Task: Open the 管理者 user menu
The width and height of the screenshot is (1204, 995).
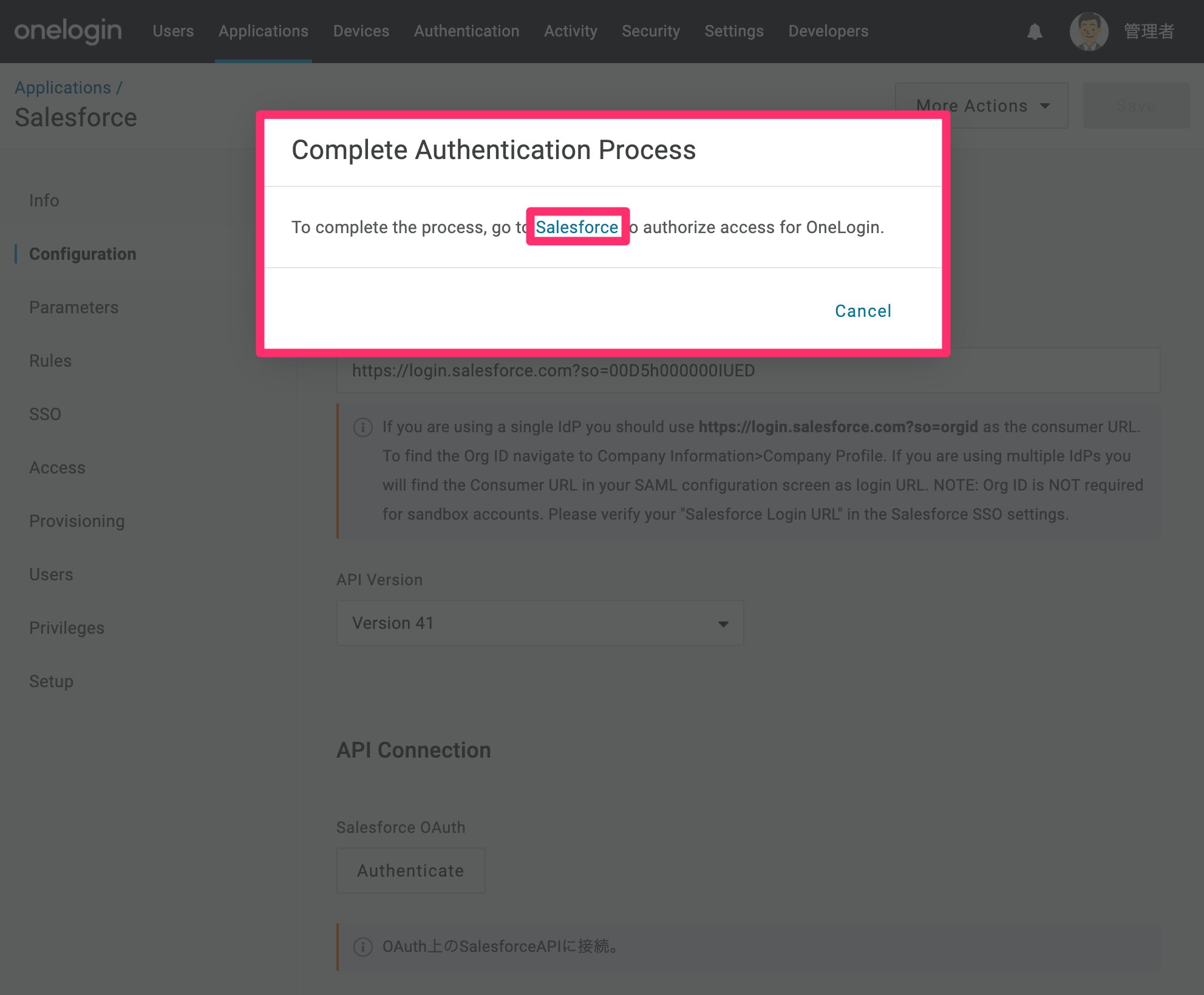Action: [x=1149, y=31]
